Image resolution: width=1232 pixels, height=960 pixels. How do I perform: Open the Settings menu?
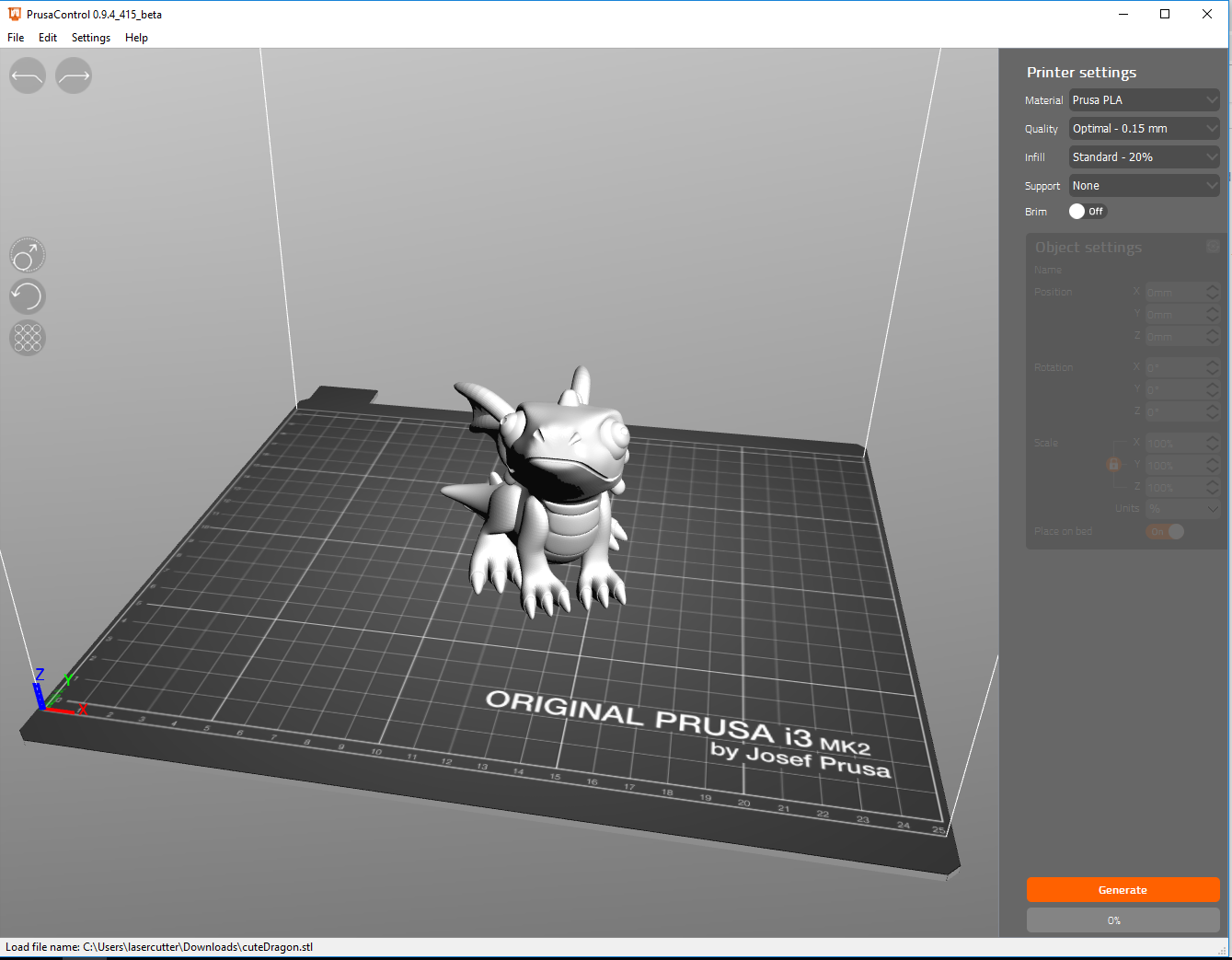pos(91,38)
